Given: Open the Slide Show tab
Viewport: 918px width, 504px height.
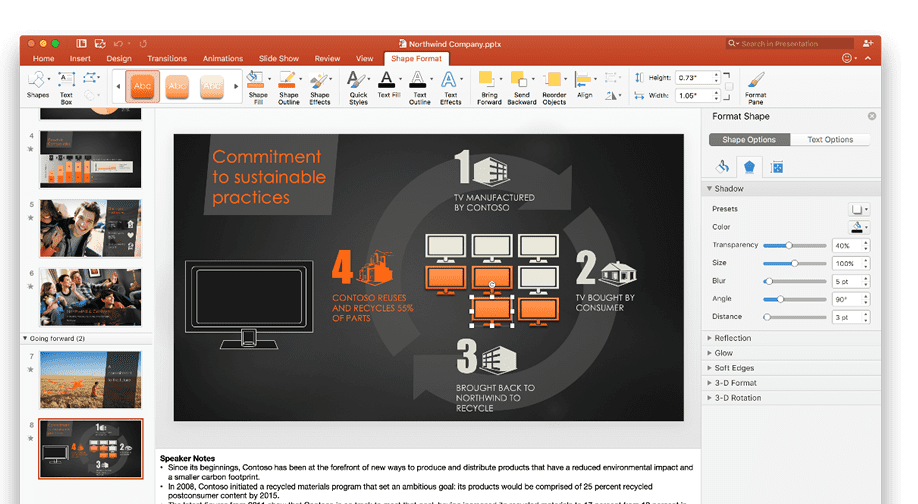Looking at the screenshot, I should click(x=279, y=59).
